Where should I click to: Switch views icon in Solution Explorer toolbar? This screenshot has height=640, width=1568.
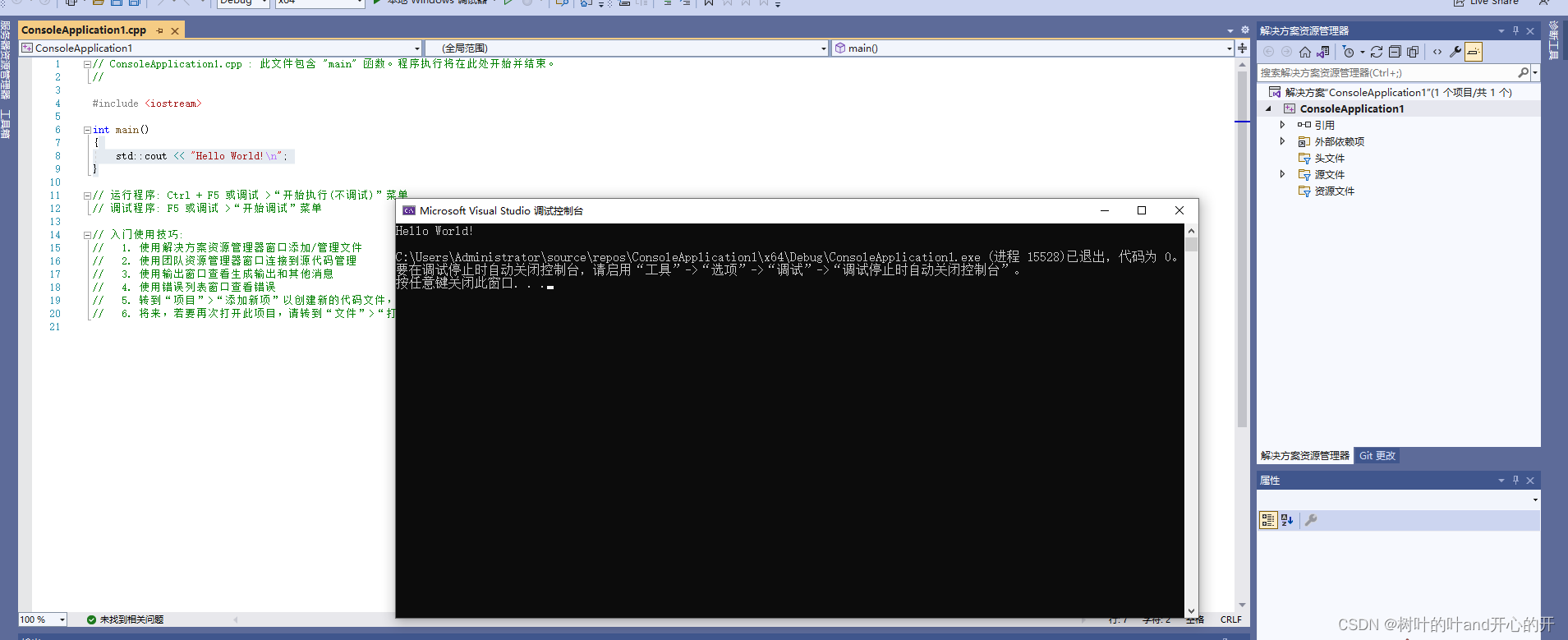point(1323,52)
